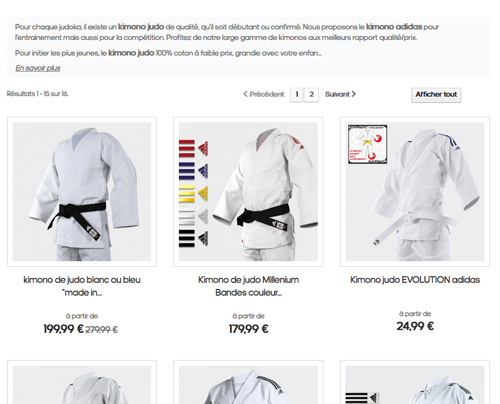
Task: Open Kimono judo EVOLUTION adidas product link
Action: (415, 280)
